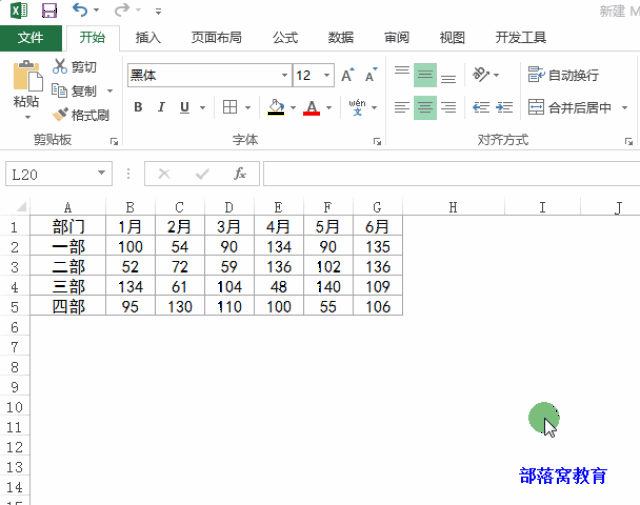This screenshot has width=640, height=505.
Task: Apply fill color with paint bucket icon
Action: pos(276,107)
